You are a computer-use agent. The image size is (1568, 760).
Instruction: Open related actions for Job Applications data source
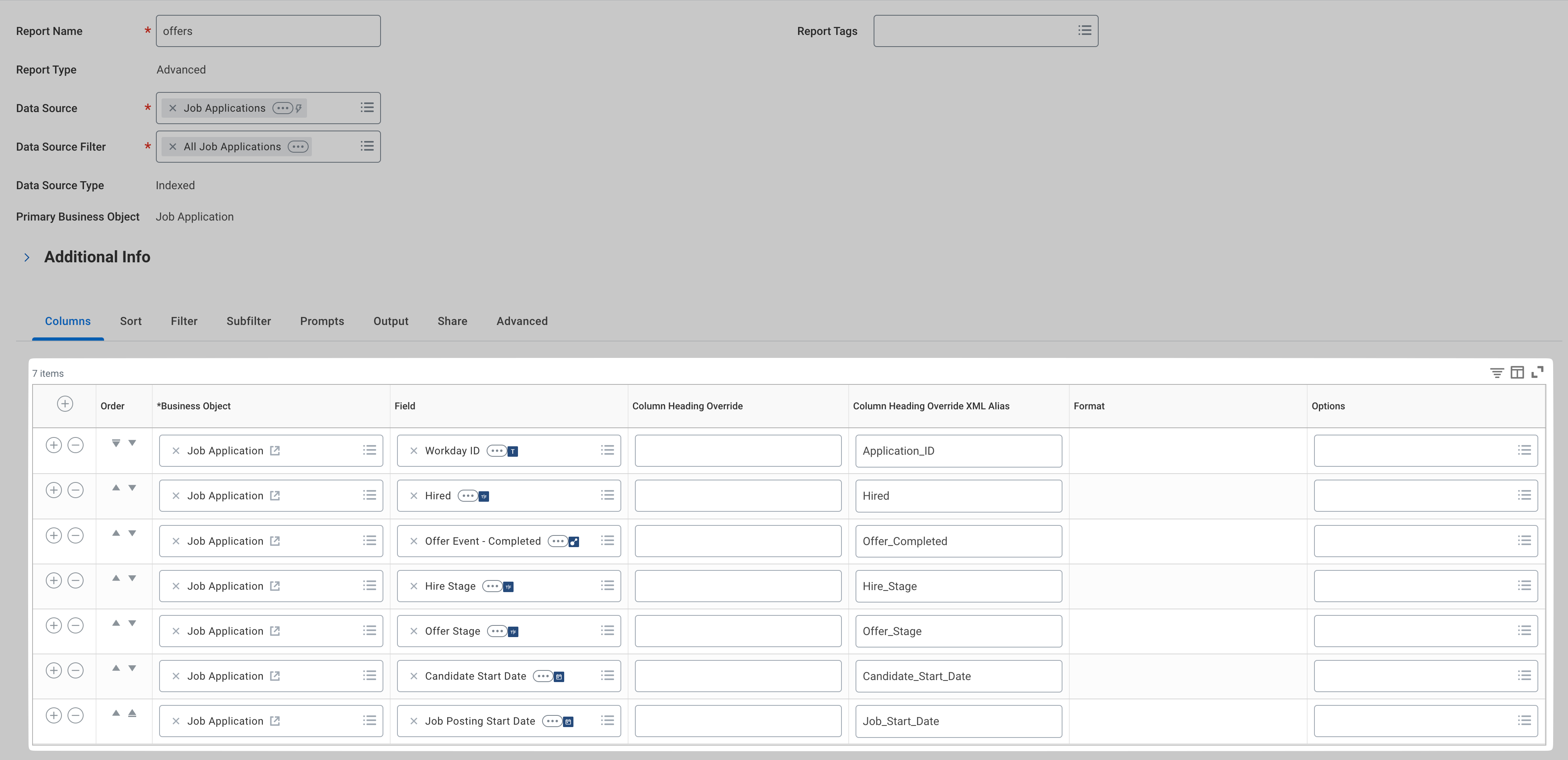pyautogui.click(x=282, y=108)
